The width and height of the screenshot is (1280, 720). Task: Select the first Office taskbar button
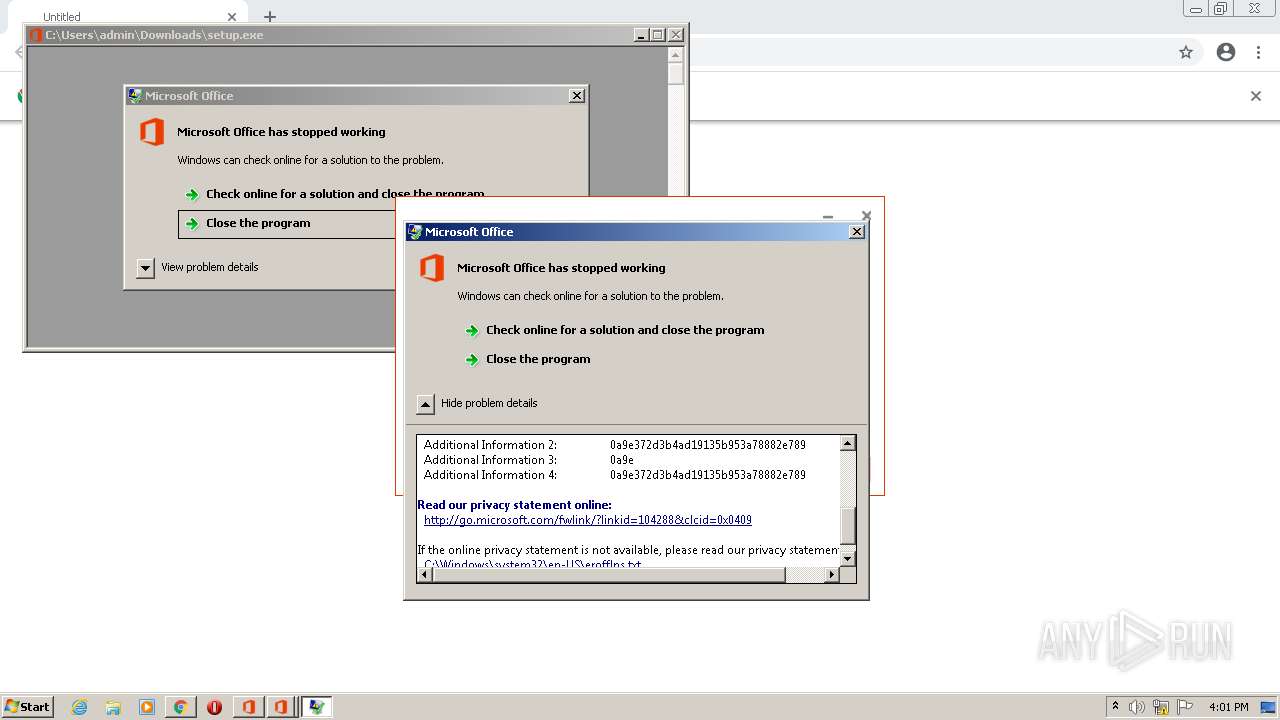[x=248, y=707]
